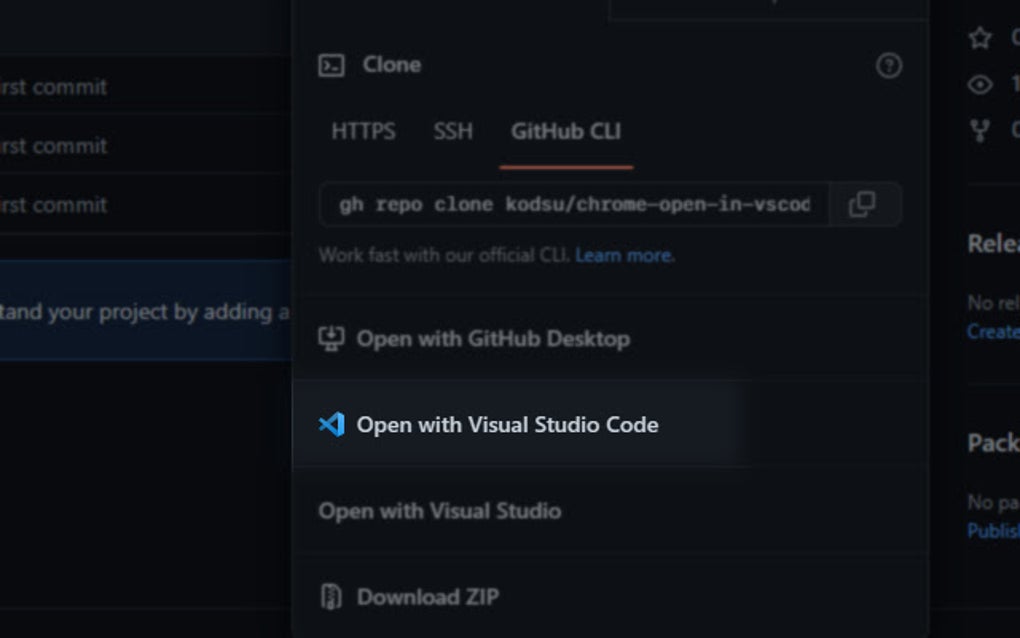1020x638 pixels.
Task: Switch to the HTTPS clone tab
Action: coord(363,131)
